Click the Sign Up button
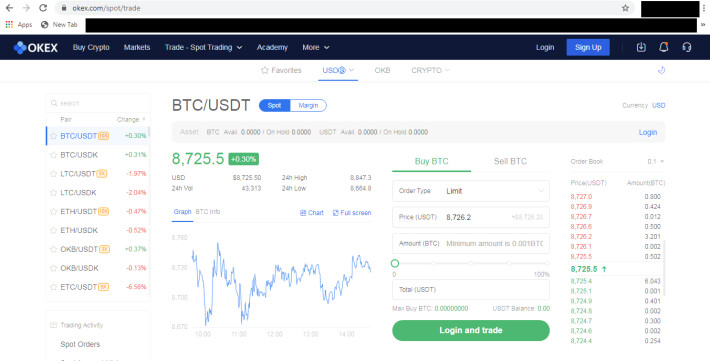 [588, 48]
